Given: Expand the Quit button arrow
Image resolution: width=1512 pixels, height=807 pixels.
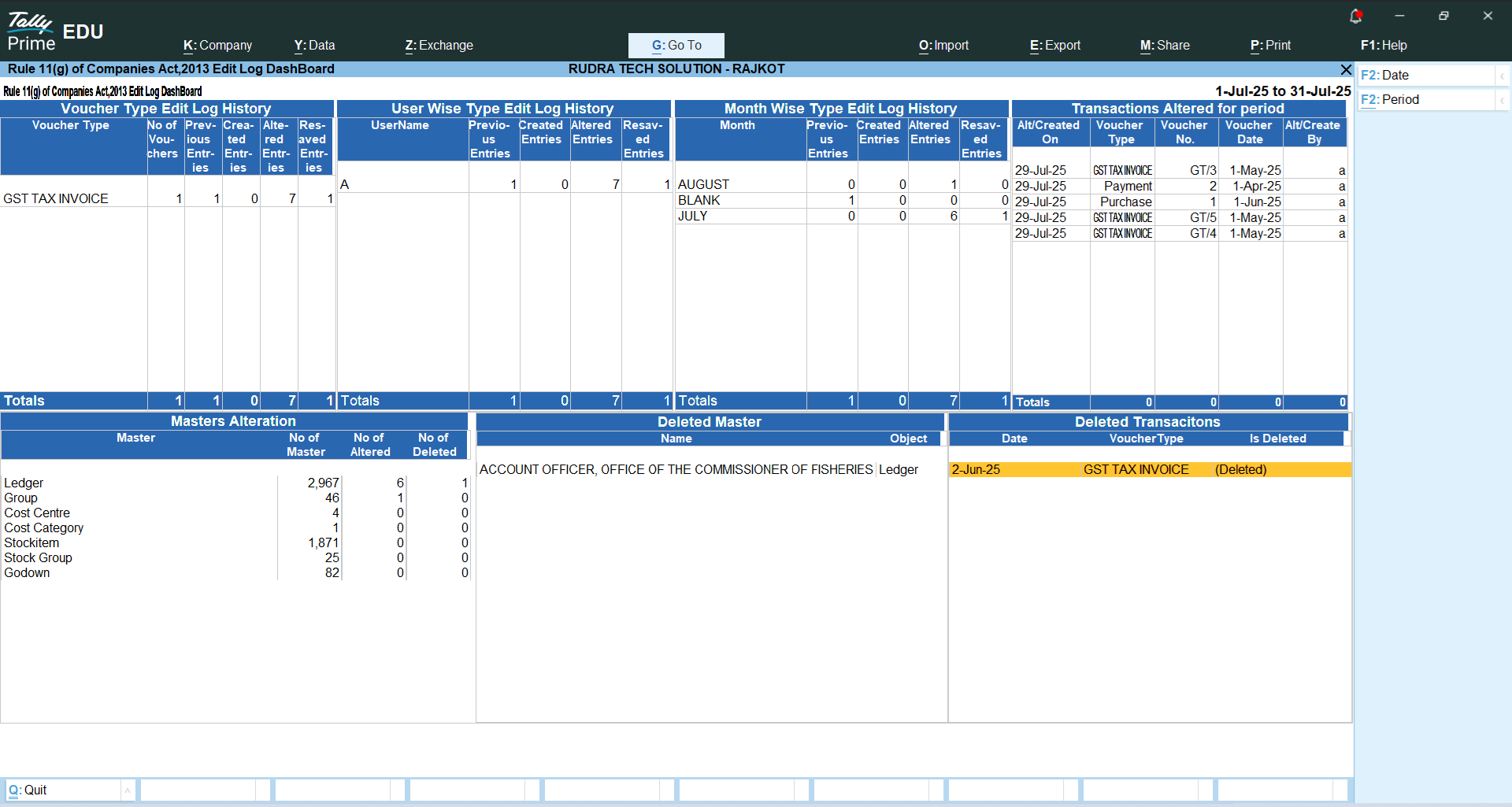Looking at the screenshot, I should [128, 790].
